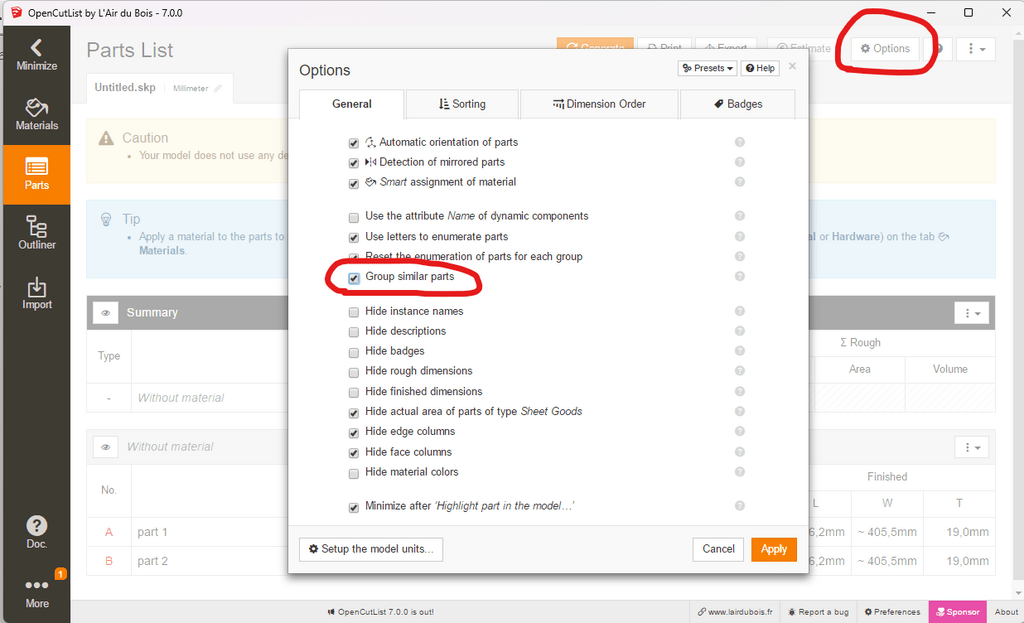Switch to the Badges tab

[738, 104]
